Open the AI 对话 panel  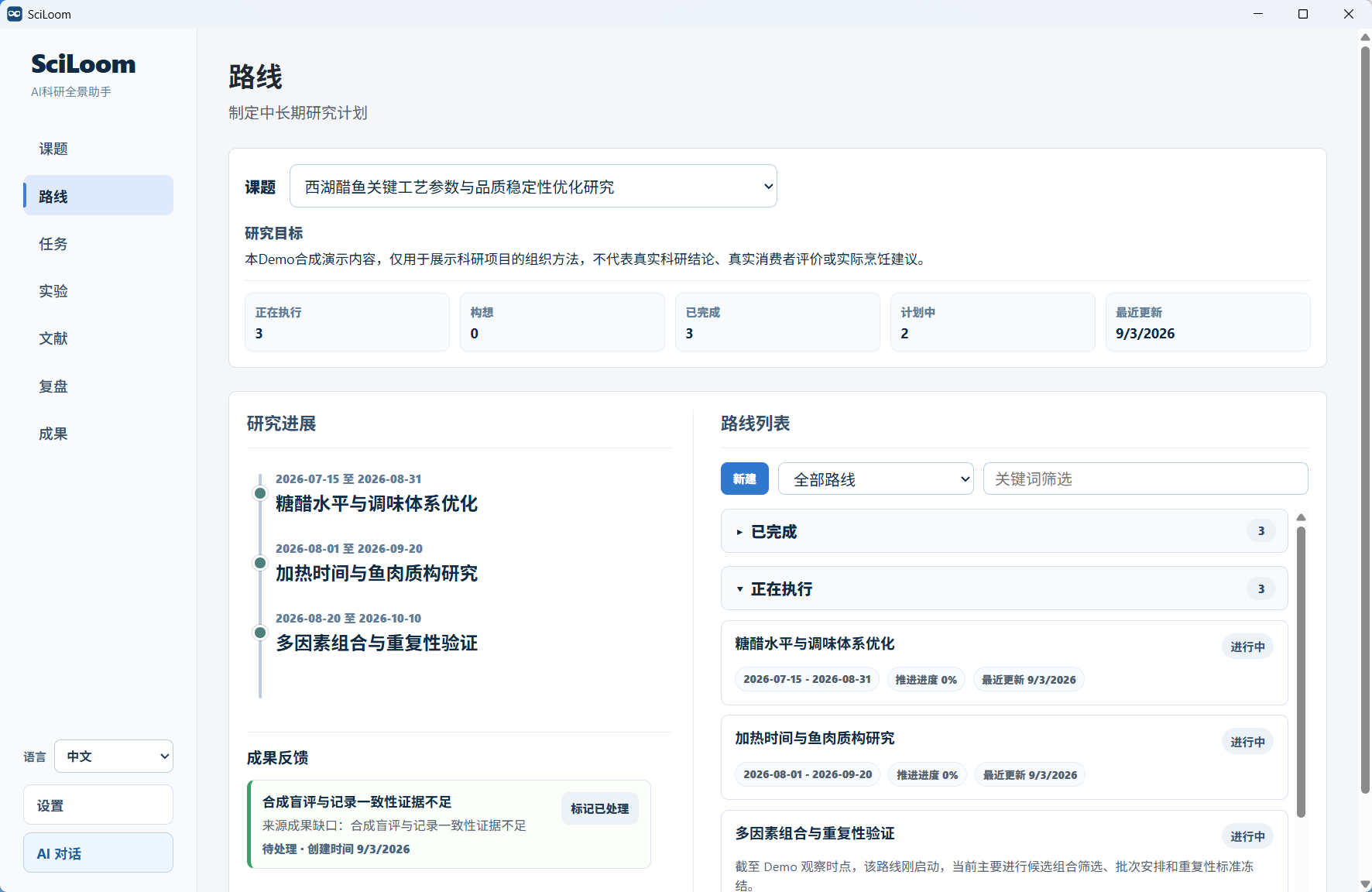[98, 853]
